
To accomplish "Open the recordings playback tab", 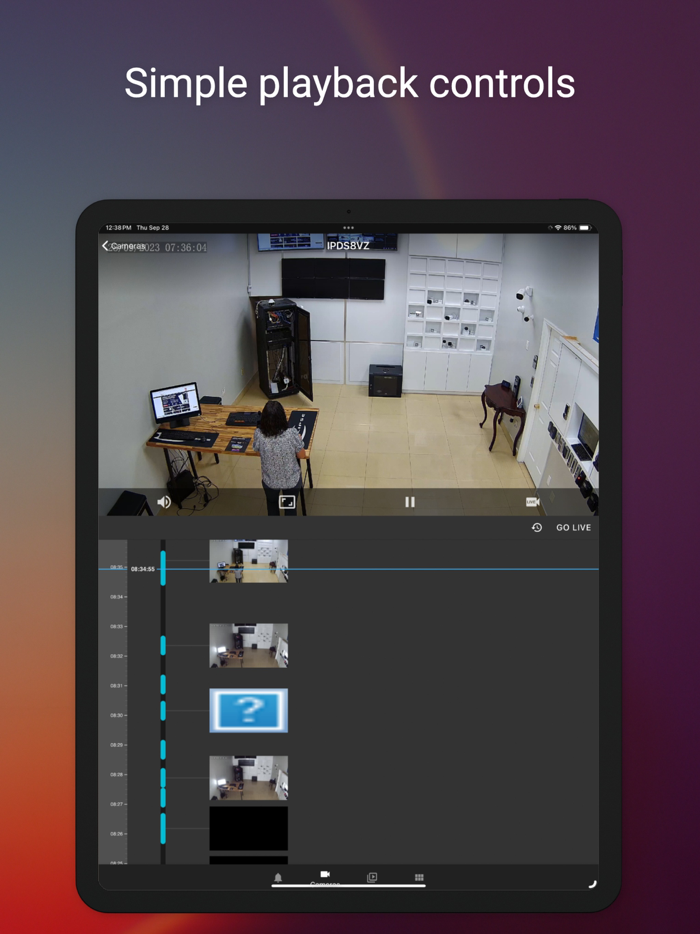I will [372, 877].
